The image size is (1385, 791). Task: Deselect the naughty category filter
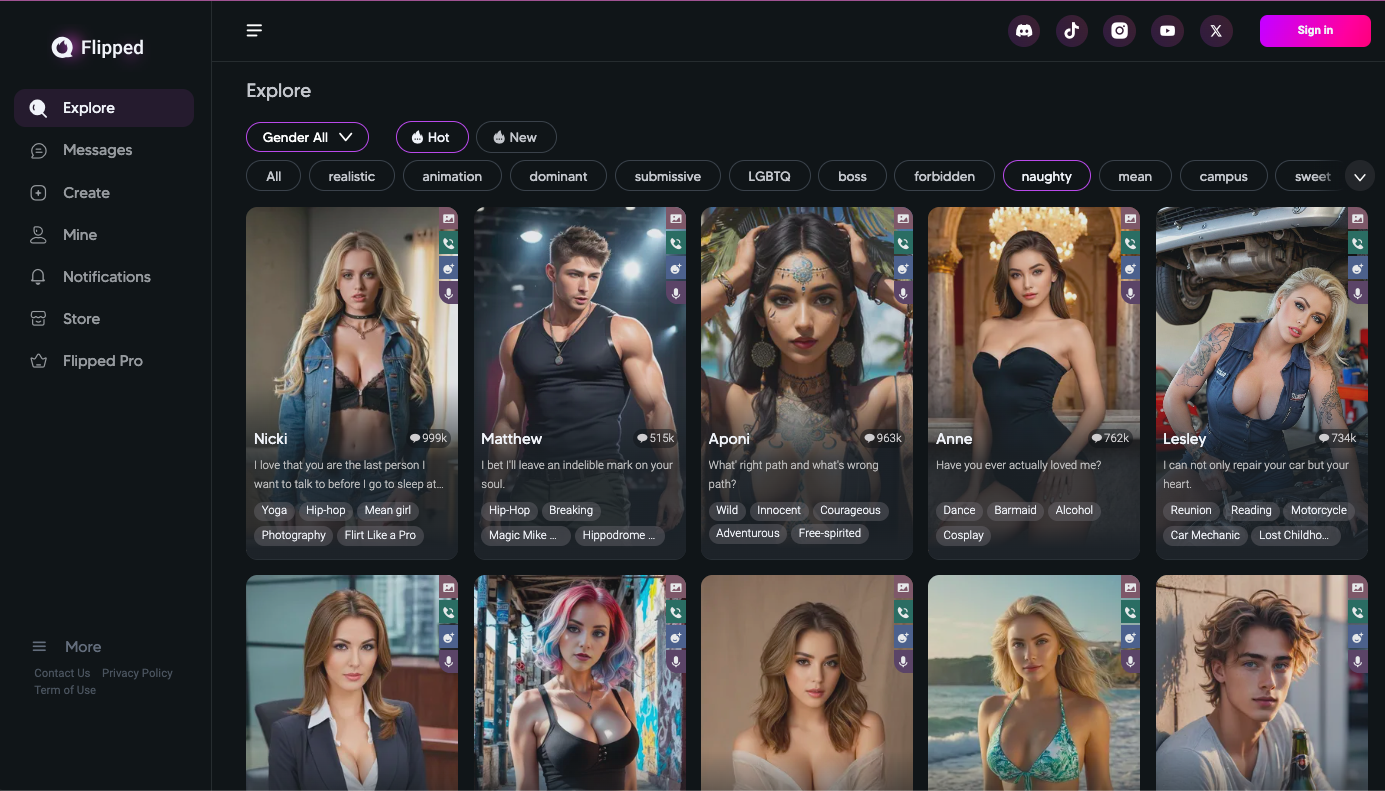click(1047, 175)
